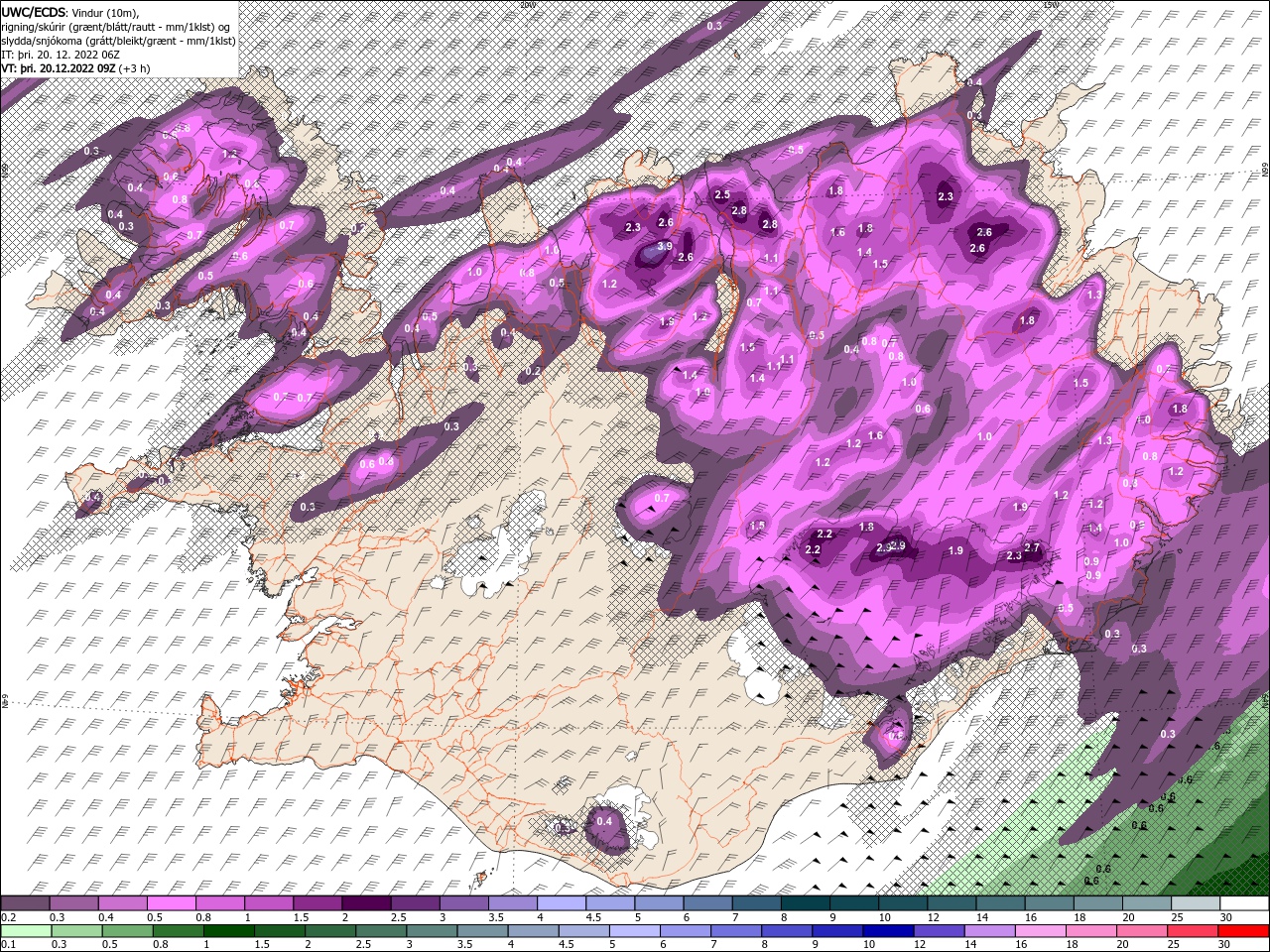Screen dimensions: 1270x952
Task: Click the 2.7 precipitation value on the map
Action: point(1032,547)
